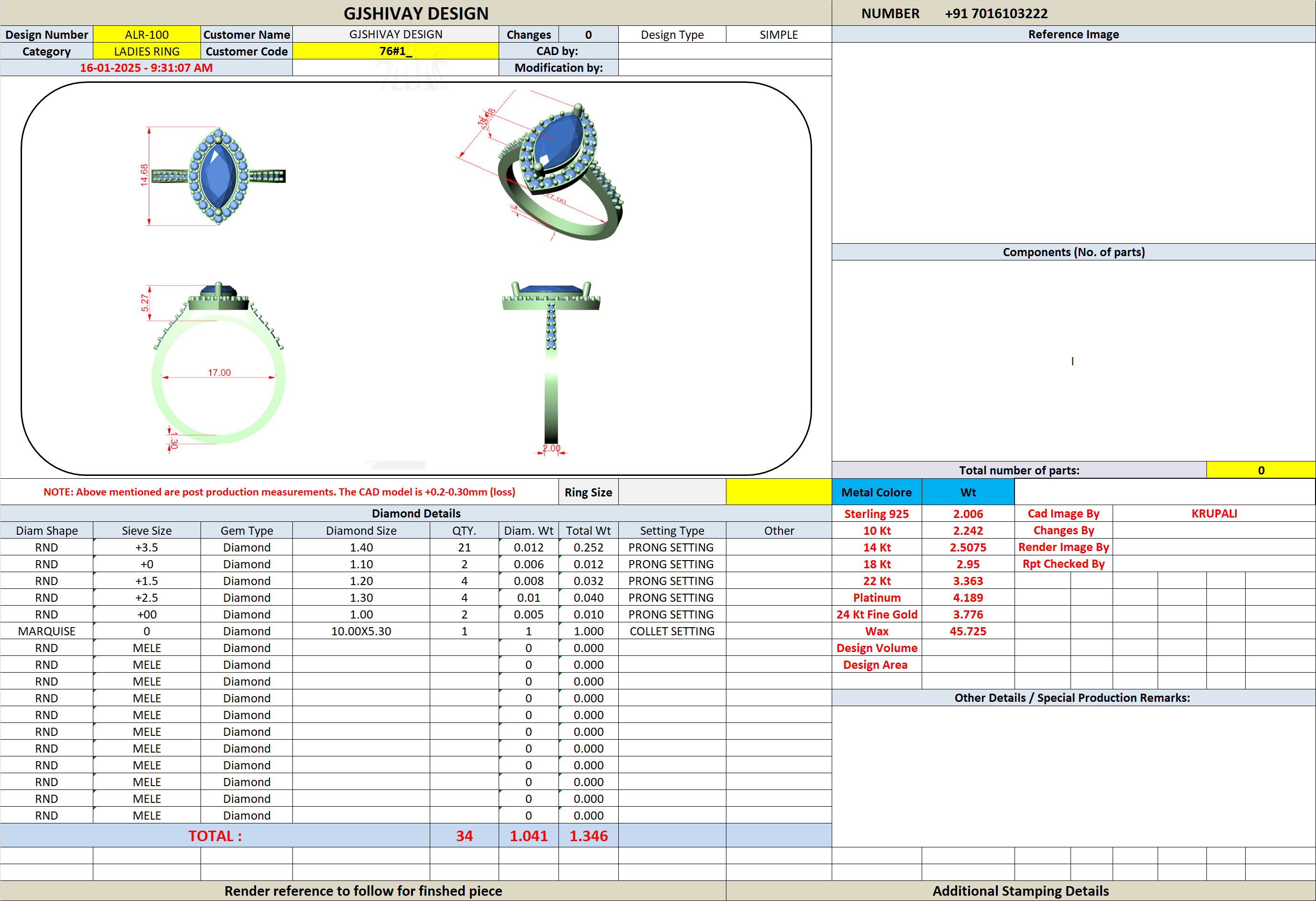1316x901 pixels.
Task: Select the empty CAD by field
Action: (725, 52)
